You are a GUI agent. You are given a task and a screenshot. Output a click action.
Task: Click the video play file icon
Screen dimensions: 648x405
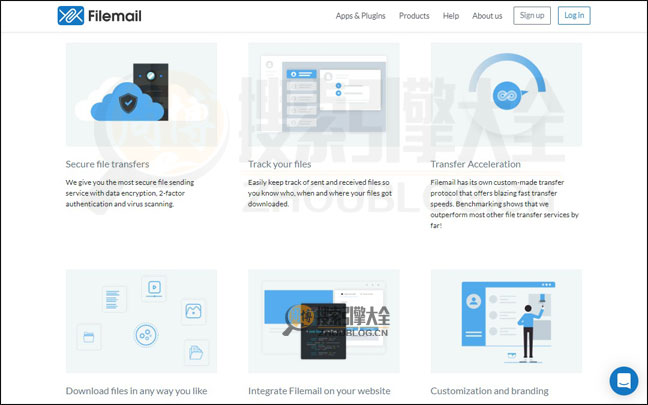point(154,288)
